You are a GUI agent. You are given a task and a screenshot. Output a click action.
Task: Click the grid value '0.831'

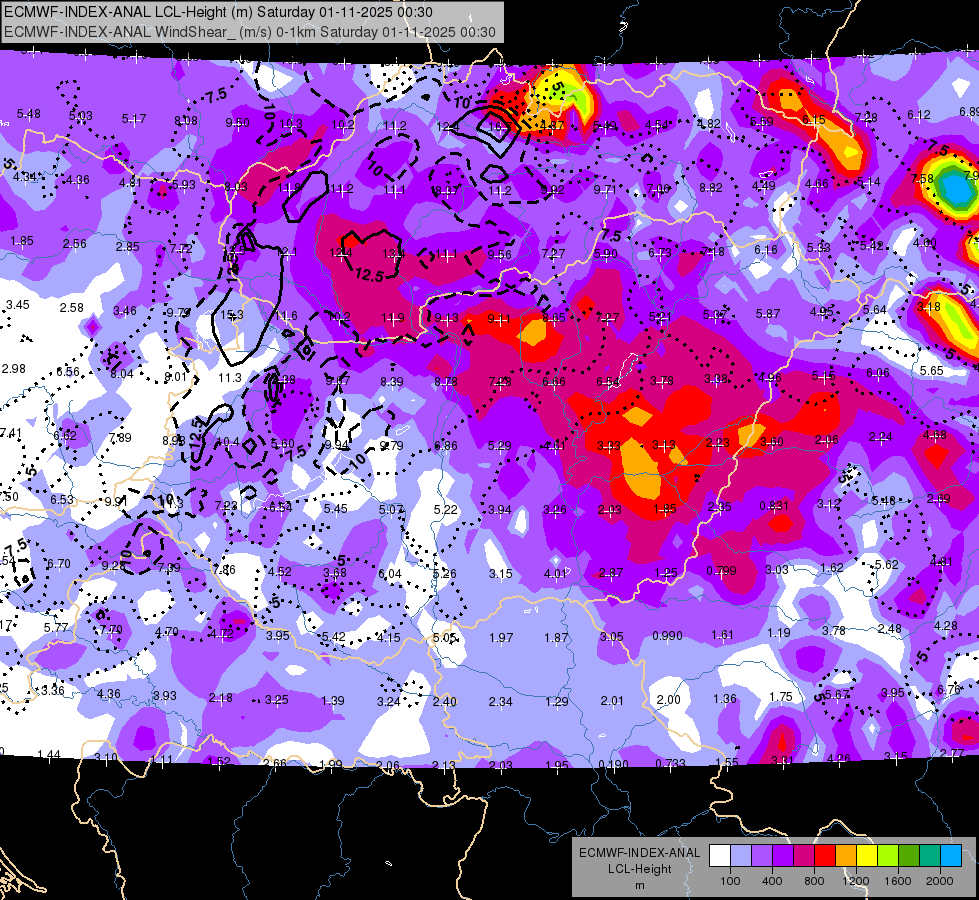coord(774,505)
